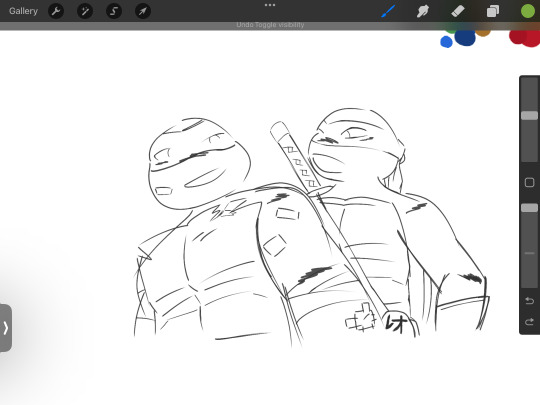540x405 pixels.
Task: Open the green active color picker
Action: point(527,11)
